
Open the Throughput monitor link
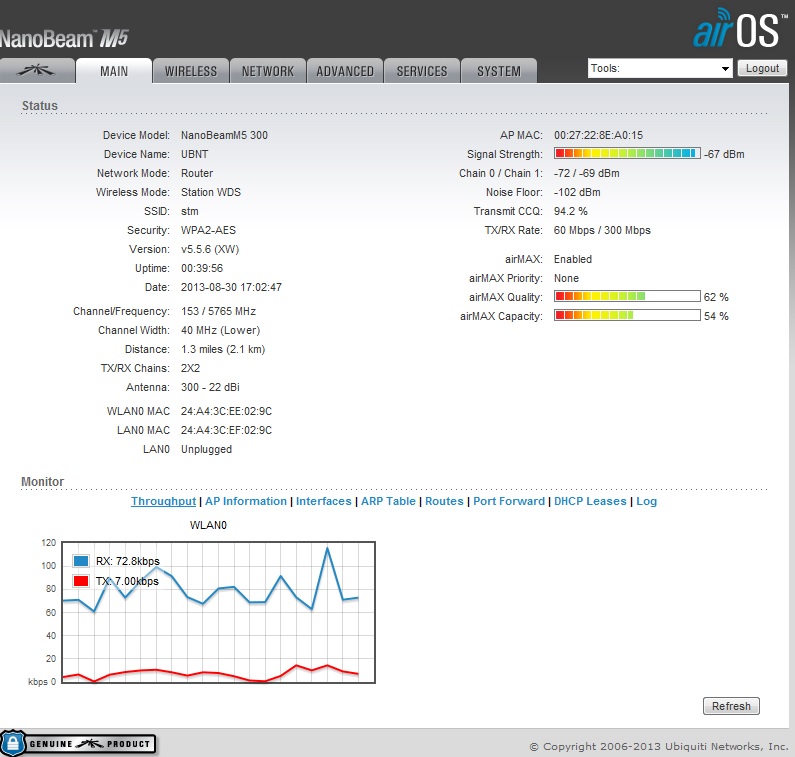click(163, 501)
